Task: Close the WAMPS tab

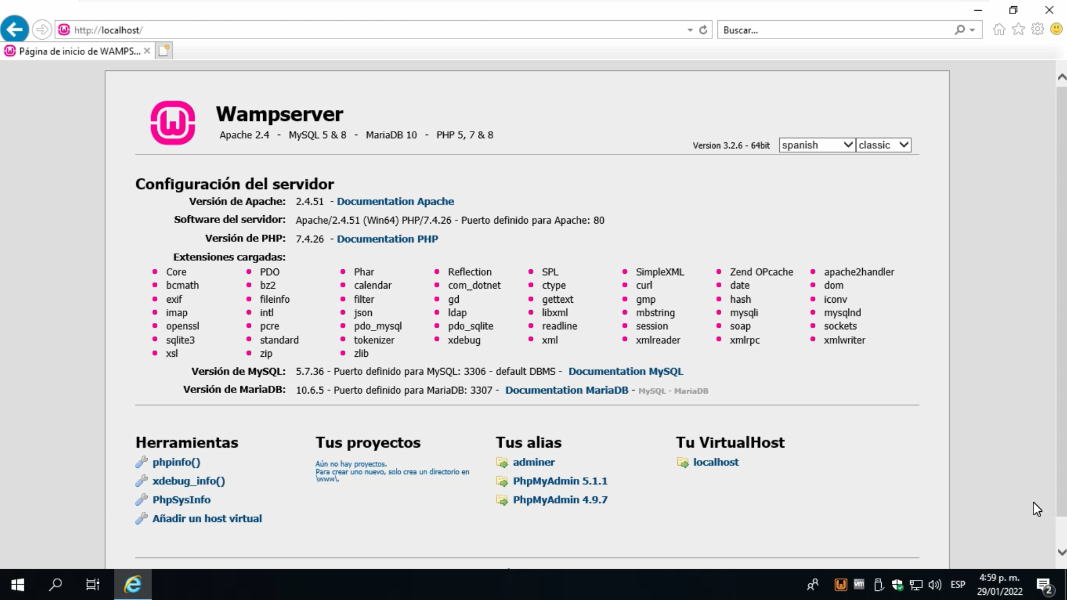Action: tap(147, 51)
